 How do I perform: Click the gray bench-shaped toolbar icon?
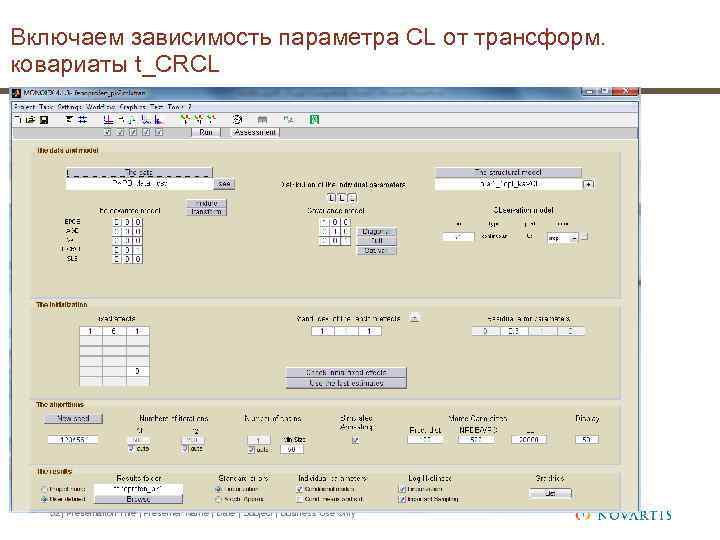(x=262, y=120)
